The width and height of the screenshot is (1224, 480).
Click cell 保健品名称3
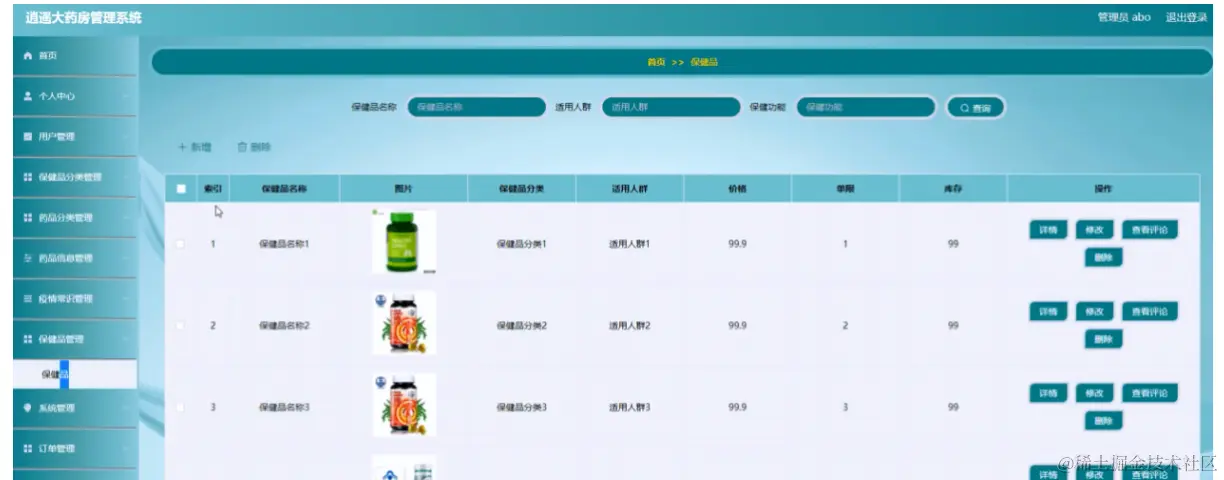284,408
